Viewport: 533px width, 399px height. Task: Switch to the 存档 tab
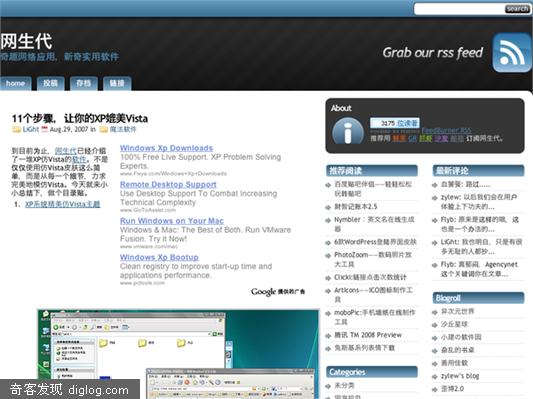tap(84, 83)
